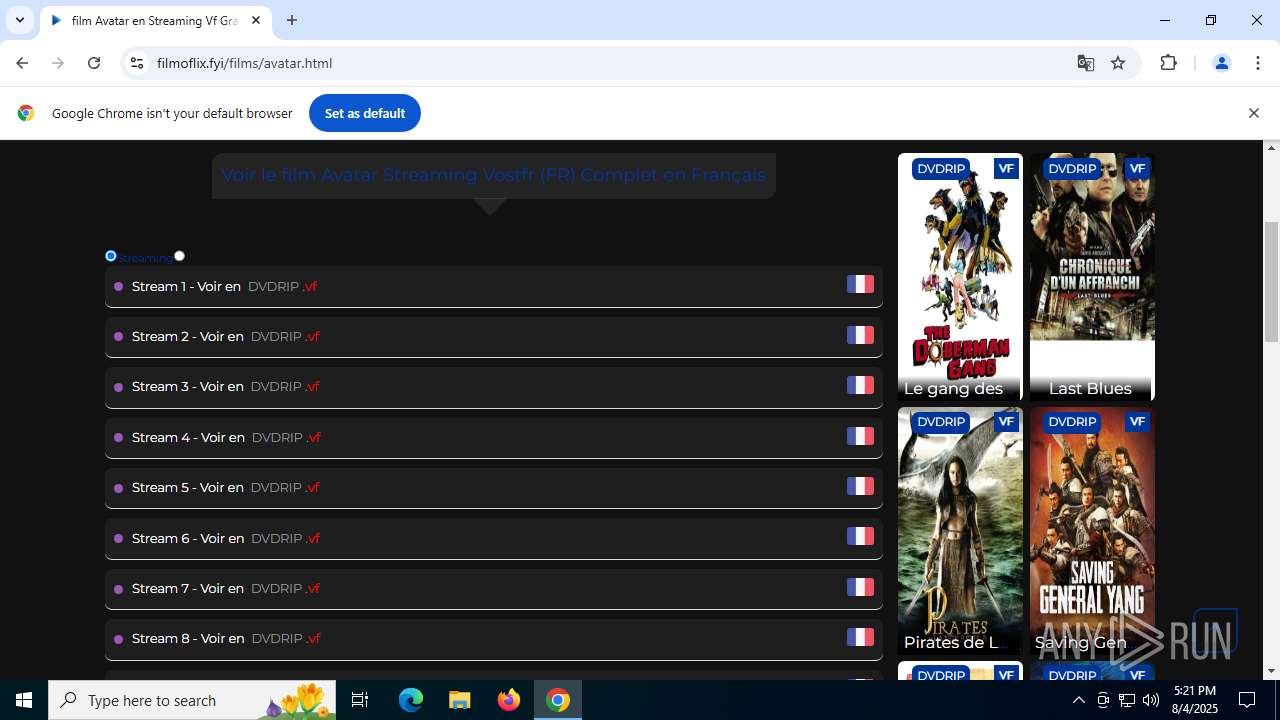1280x720 pixels.
Task: Open File Explorer from the taskbar
Action: pos(459,700)
